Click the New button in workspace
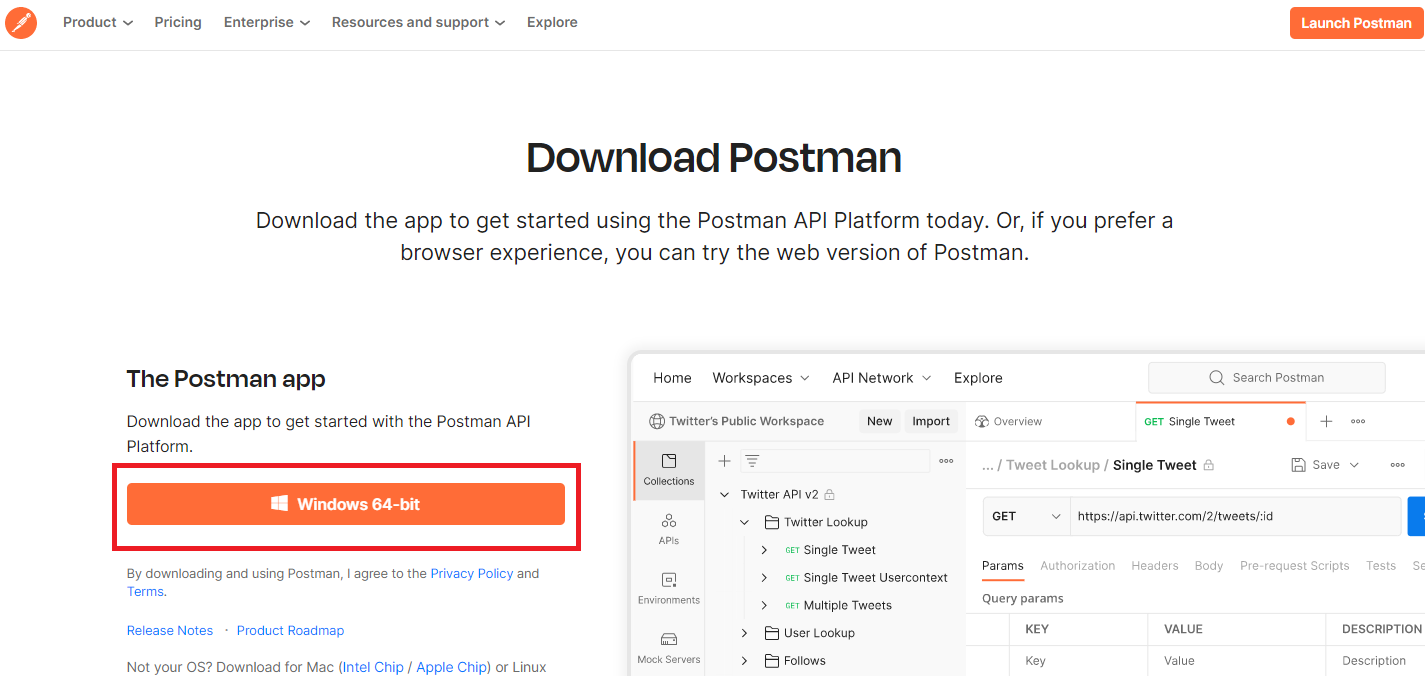 880,421
